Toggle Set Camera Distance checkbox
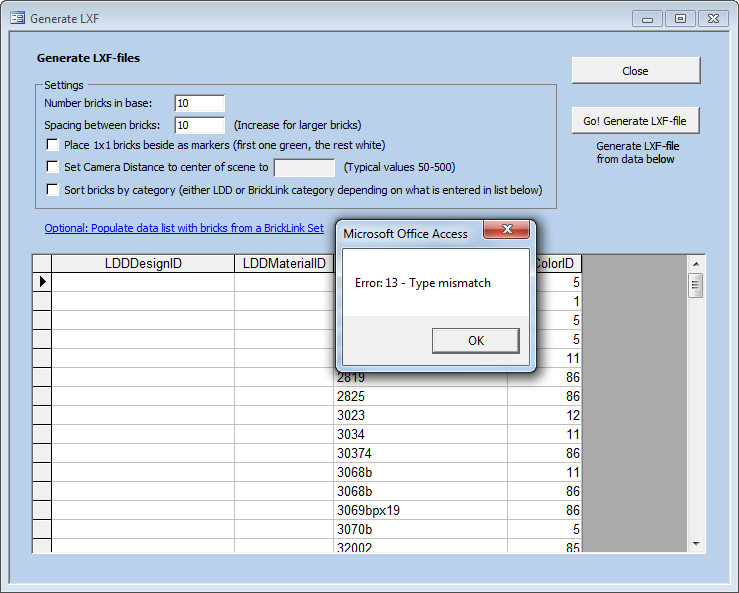Image resolution: width=739 pixels, height=593 pixels. 54,167
